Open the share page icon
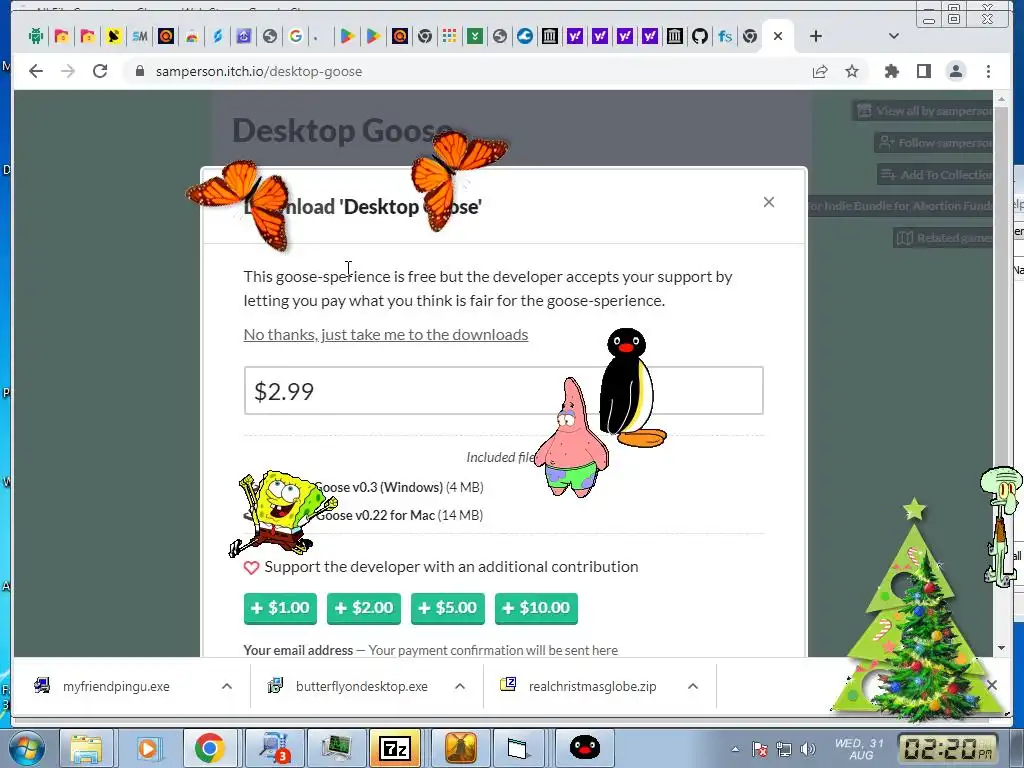 point(820,71)
